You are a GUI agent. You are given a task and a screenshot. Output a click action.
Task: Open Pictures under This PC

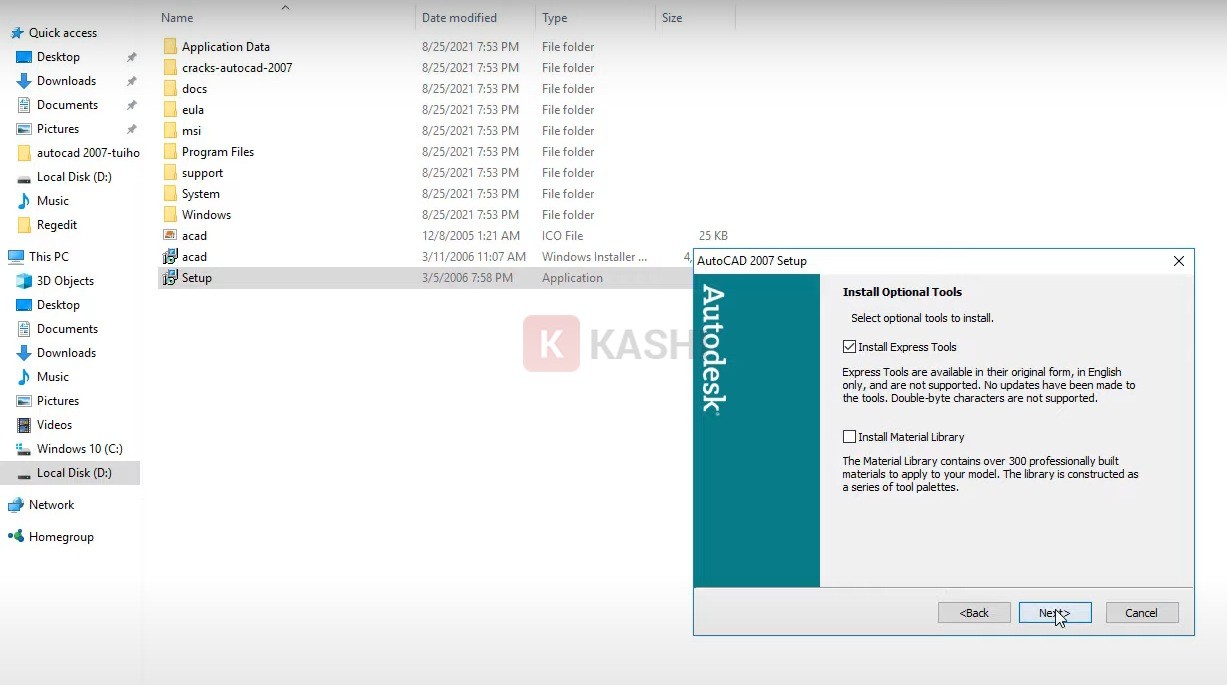(x=58, y=401)
